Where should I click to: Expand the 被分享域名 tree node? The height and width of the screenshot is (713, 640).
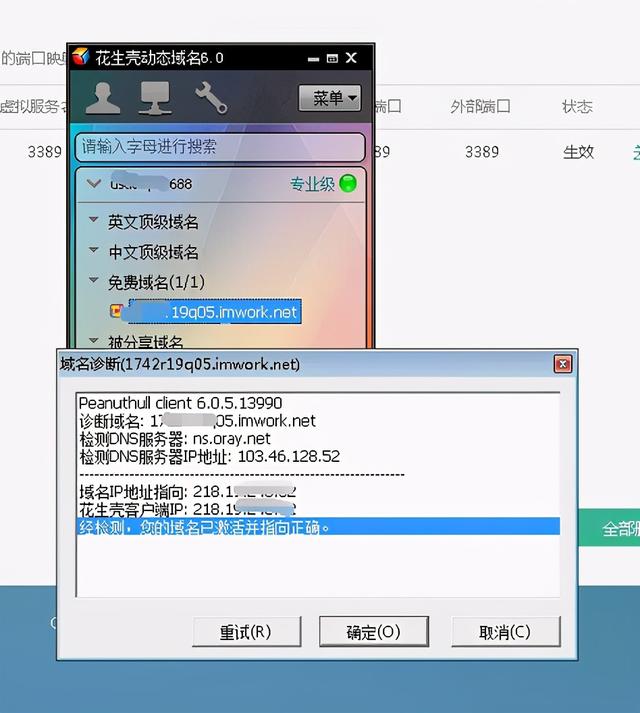[93, 340]
